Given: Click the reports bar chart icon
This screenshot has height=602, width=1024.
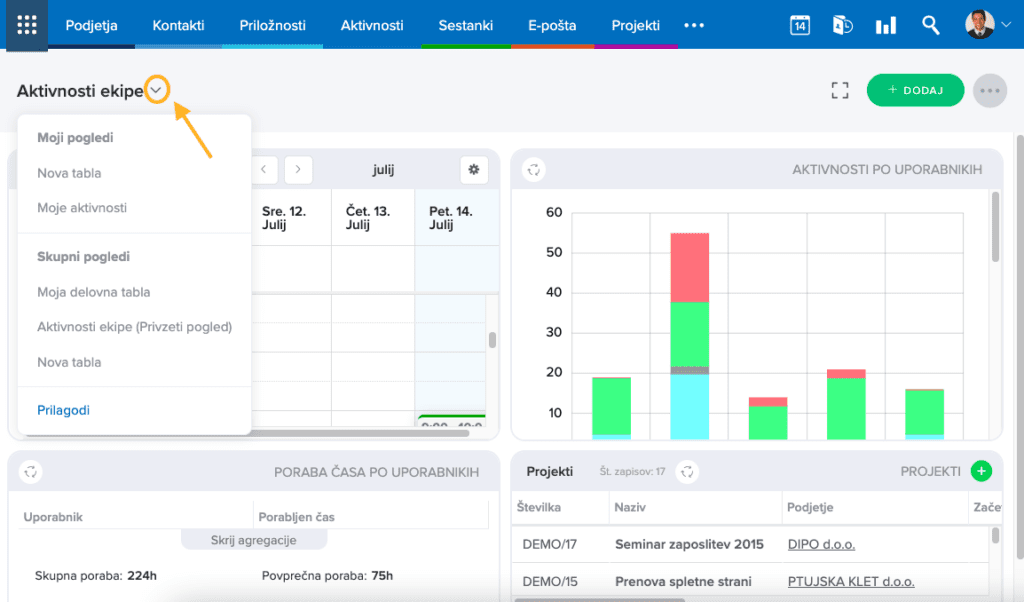Looking at the screenshot, I should [885, 25].
